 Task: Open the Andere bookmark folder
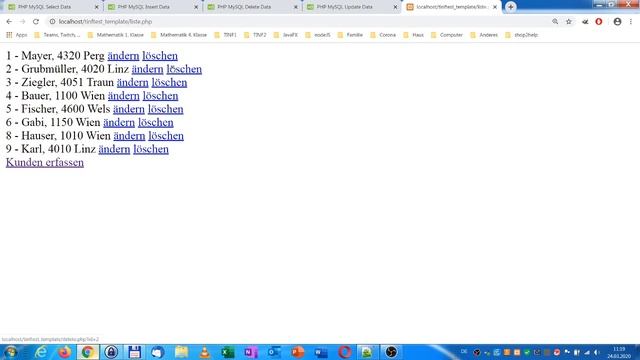coord(484,35)
